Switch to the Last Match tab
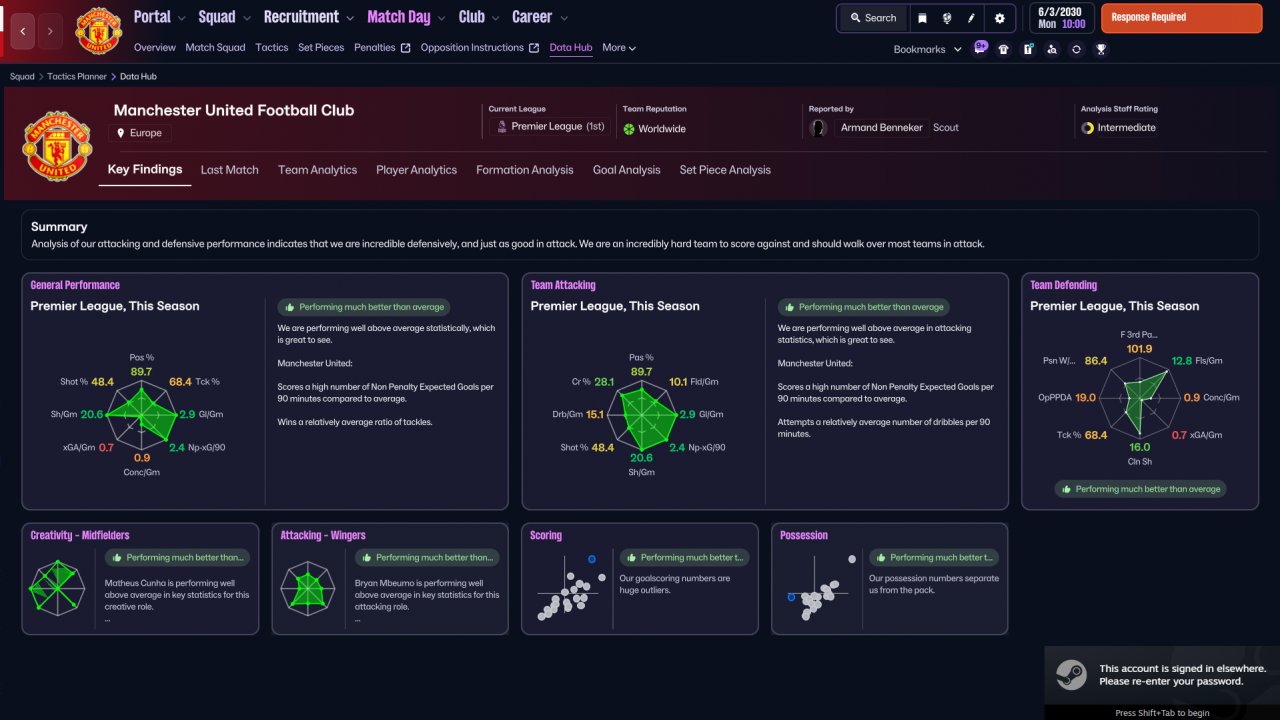Image resolution: width=1280 pixels, height=720 pixels. (x=229, y=170)
